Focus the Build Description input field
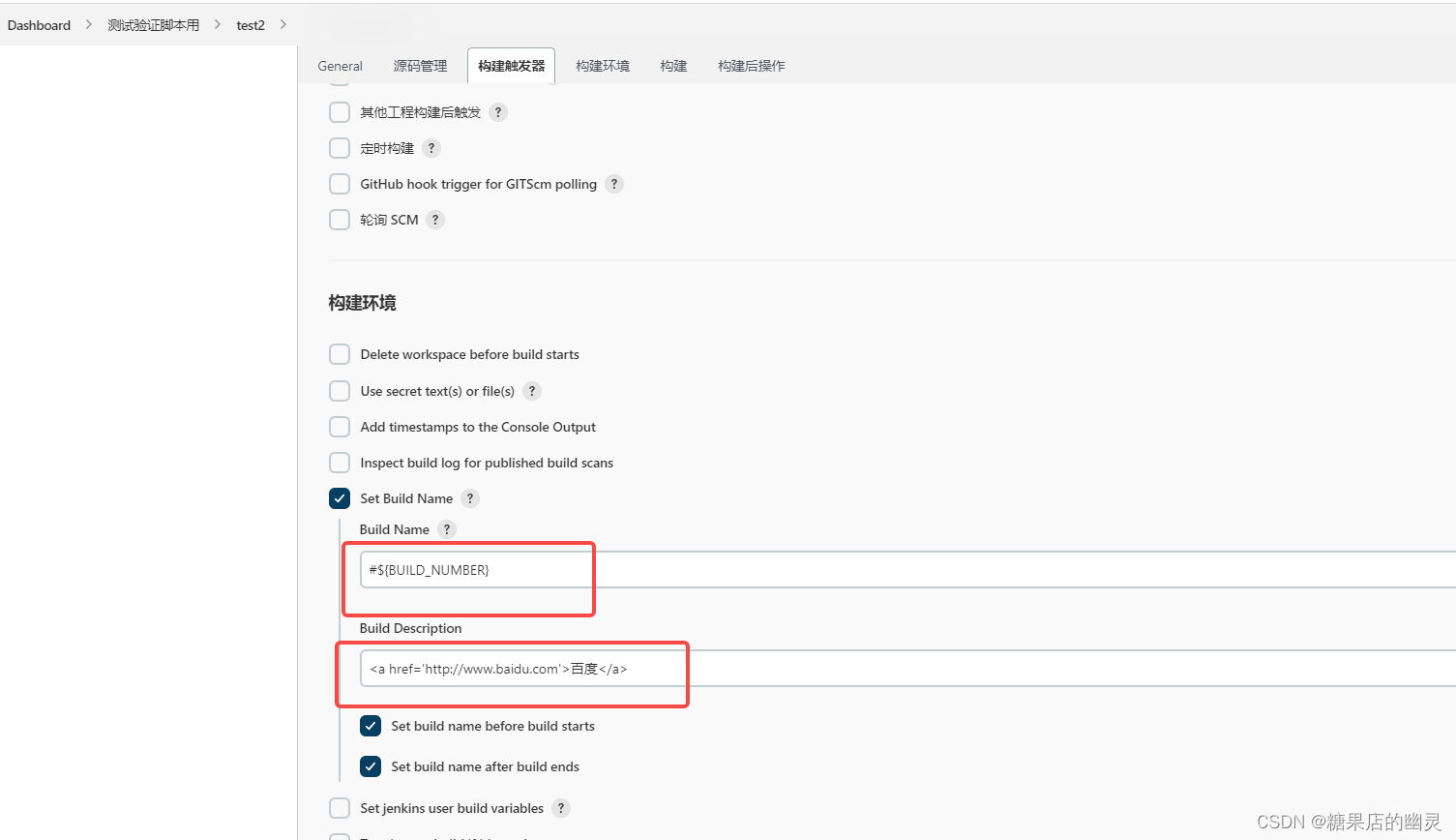This screenshot has height=840, width=1456. (x=907, y=669)
